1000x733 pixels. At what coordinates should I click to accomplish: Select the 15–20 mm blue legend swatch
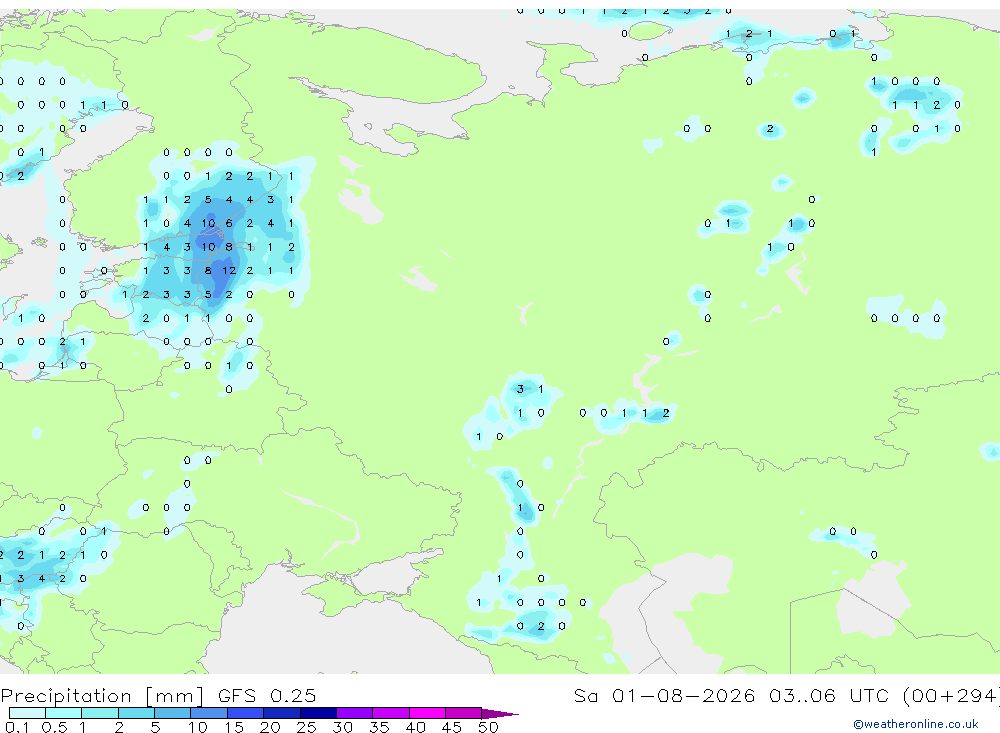point(246,713)
